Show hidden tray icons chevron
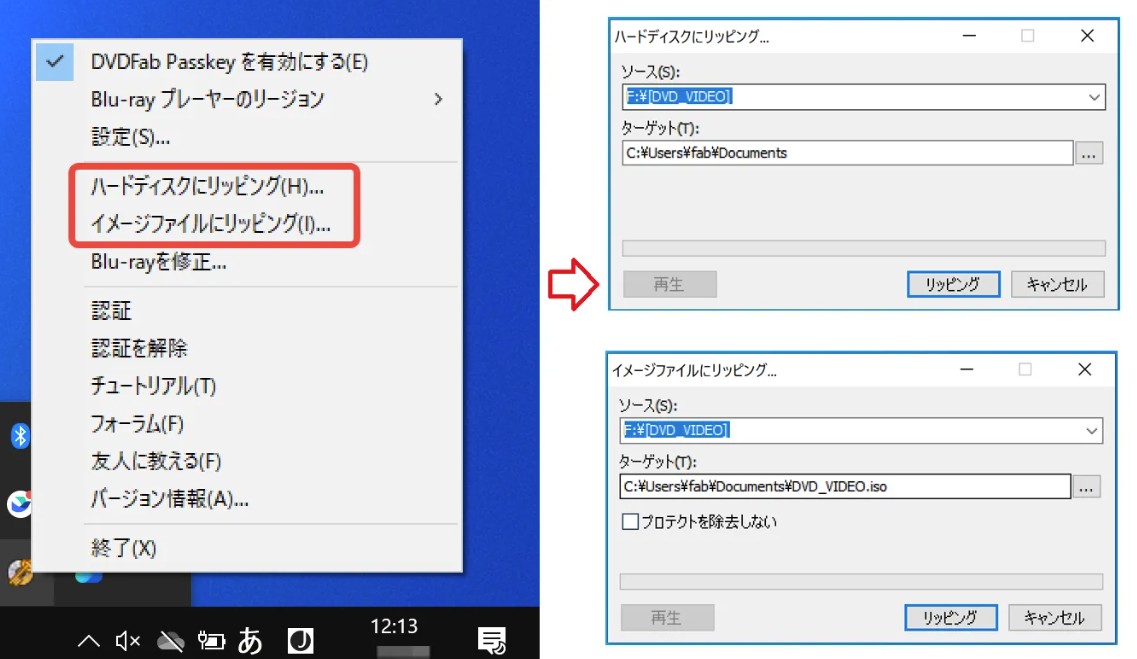1137x659 pixels. [88, 640]
